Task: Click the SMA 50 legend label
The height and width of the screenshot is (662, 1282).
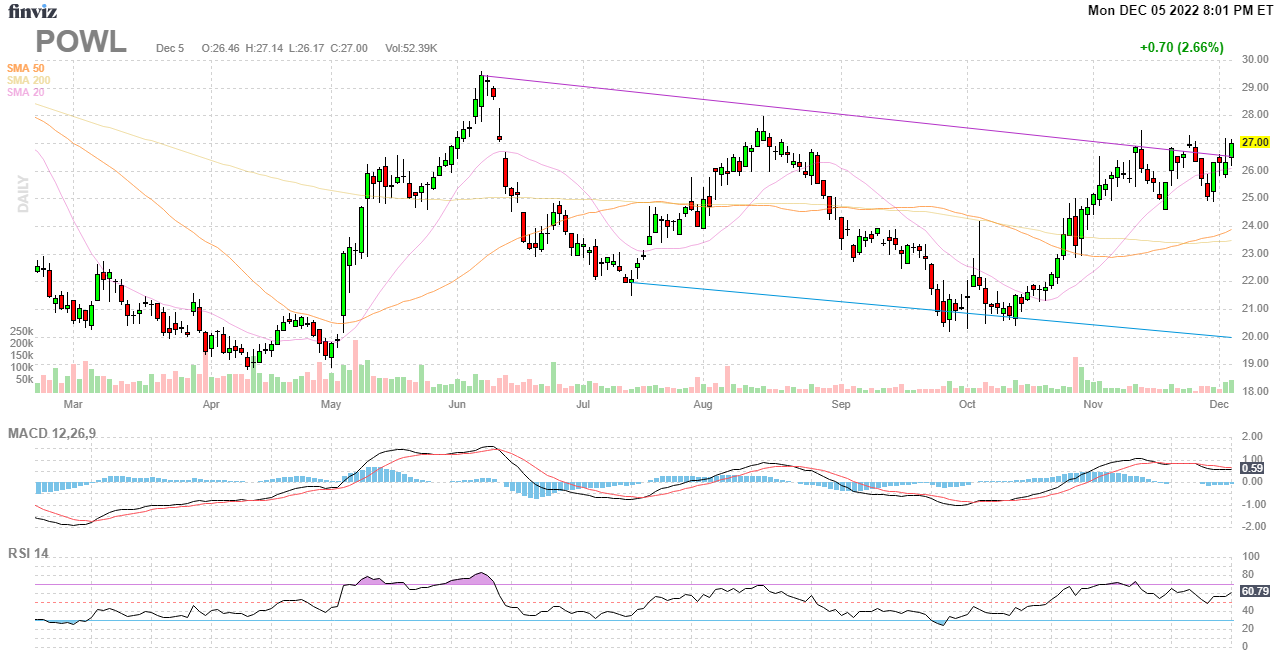Action: pyautogui.click(x=25, y=67)
